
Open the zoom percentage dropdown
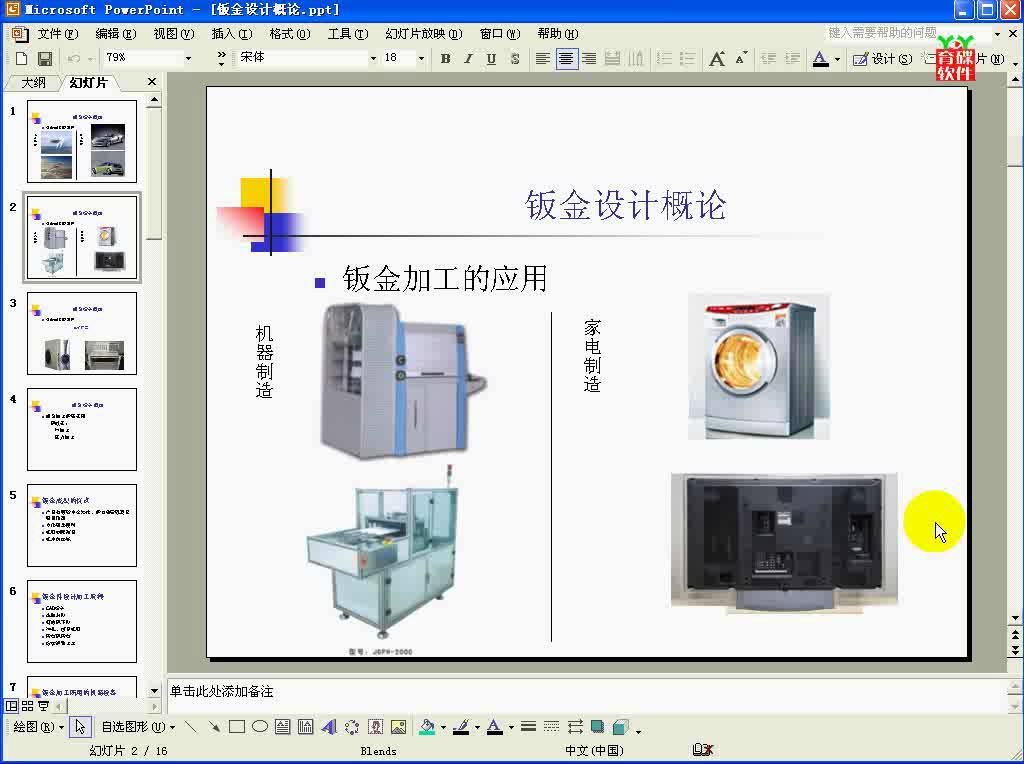click(188, 59)
